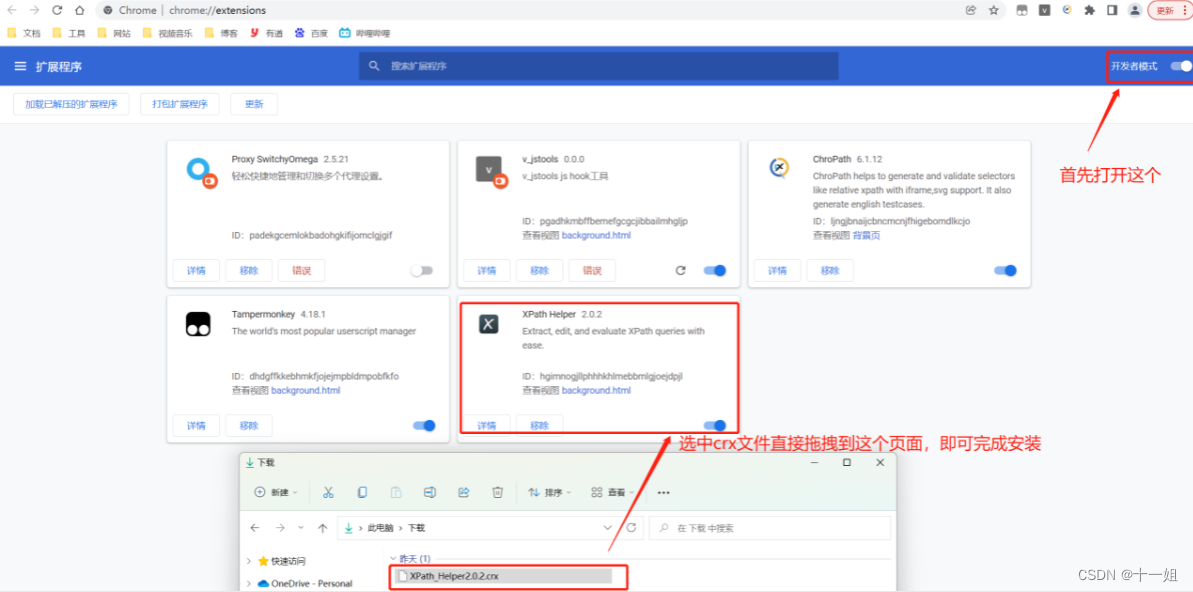Reload the v_jstools extension

(681, 270)
